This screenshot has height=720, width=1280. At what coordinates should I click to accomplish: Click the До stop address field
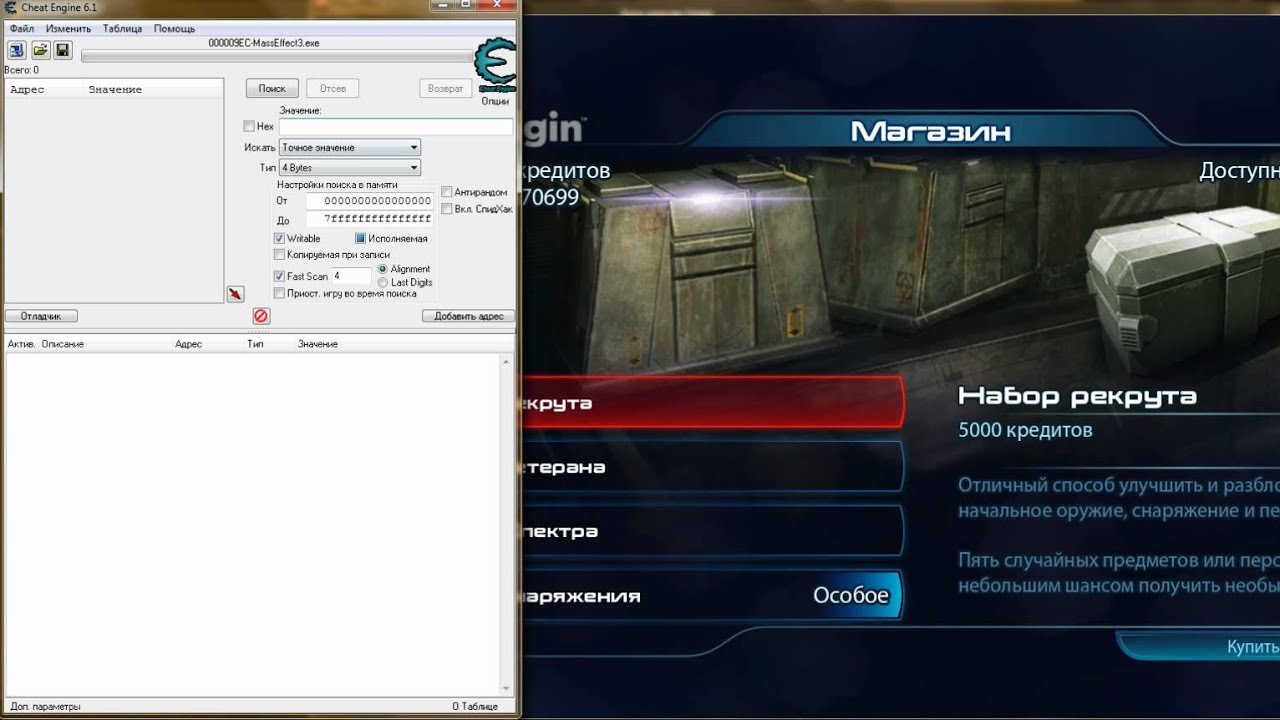point(369,218)
